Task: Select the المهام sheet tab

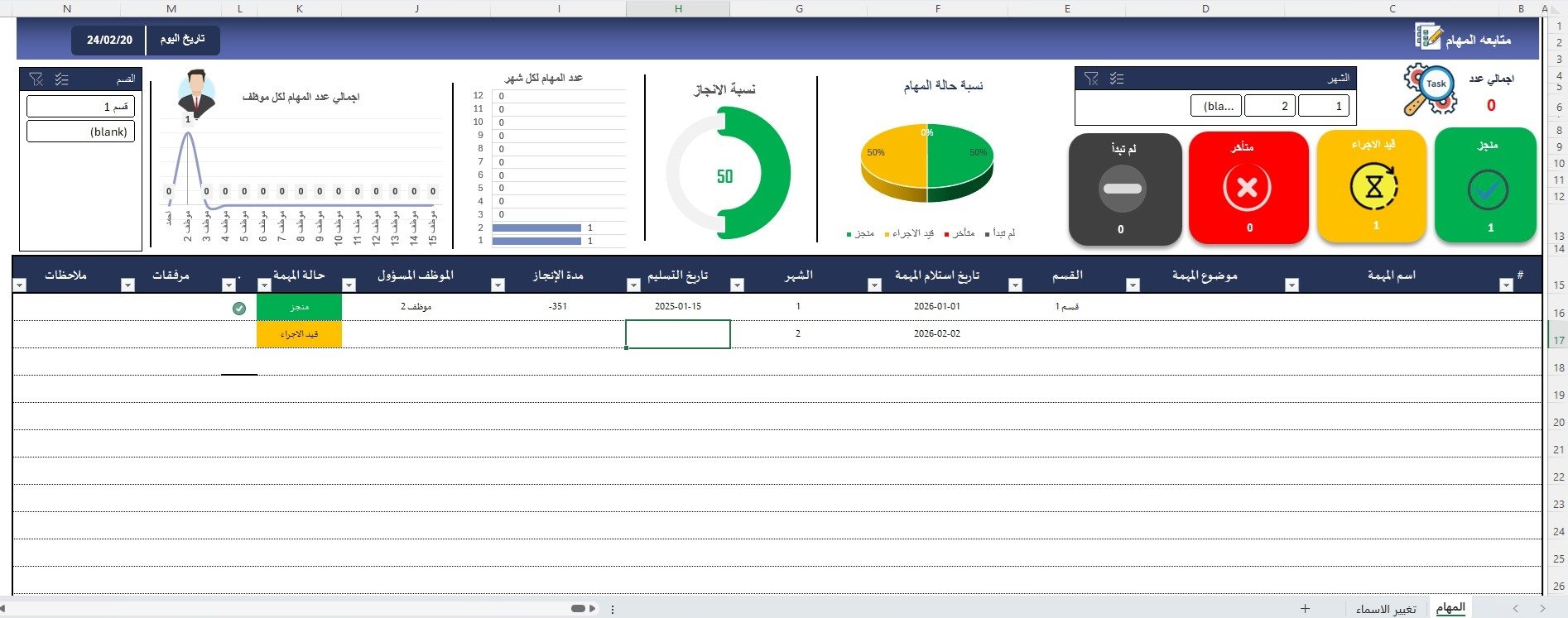Action: click(1450, 608)
